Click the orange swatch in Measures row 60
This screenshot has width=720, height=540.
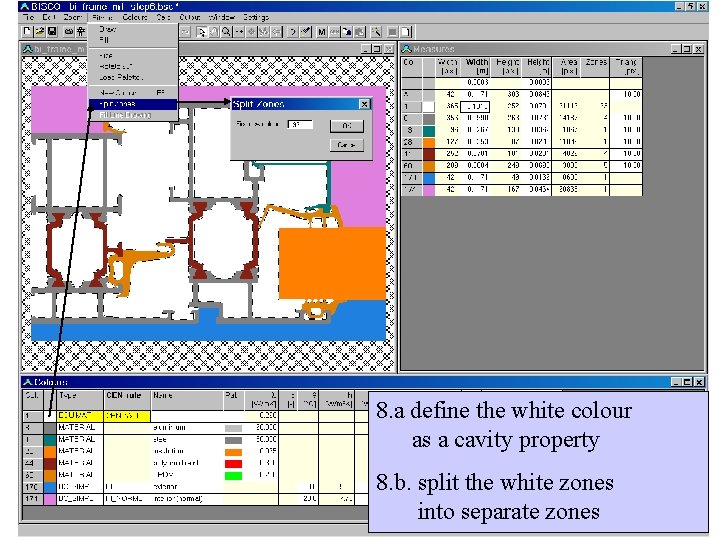(x=428, y=166)
